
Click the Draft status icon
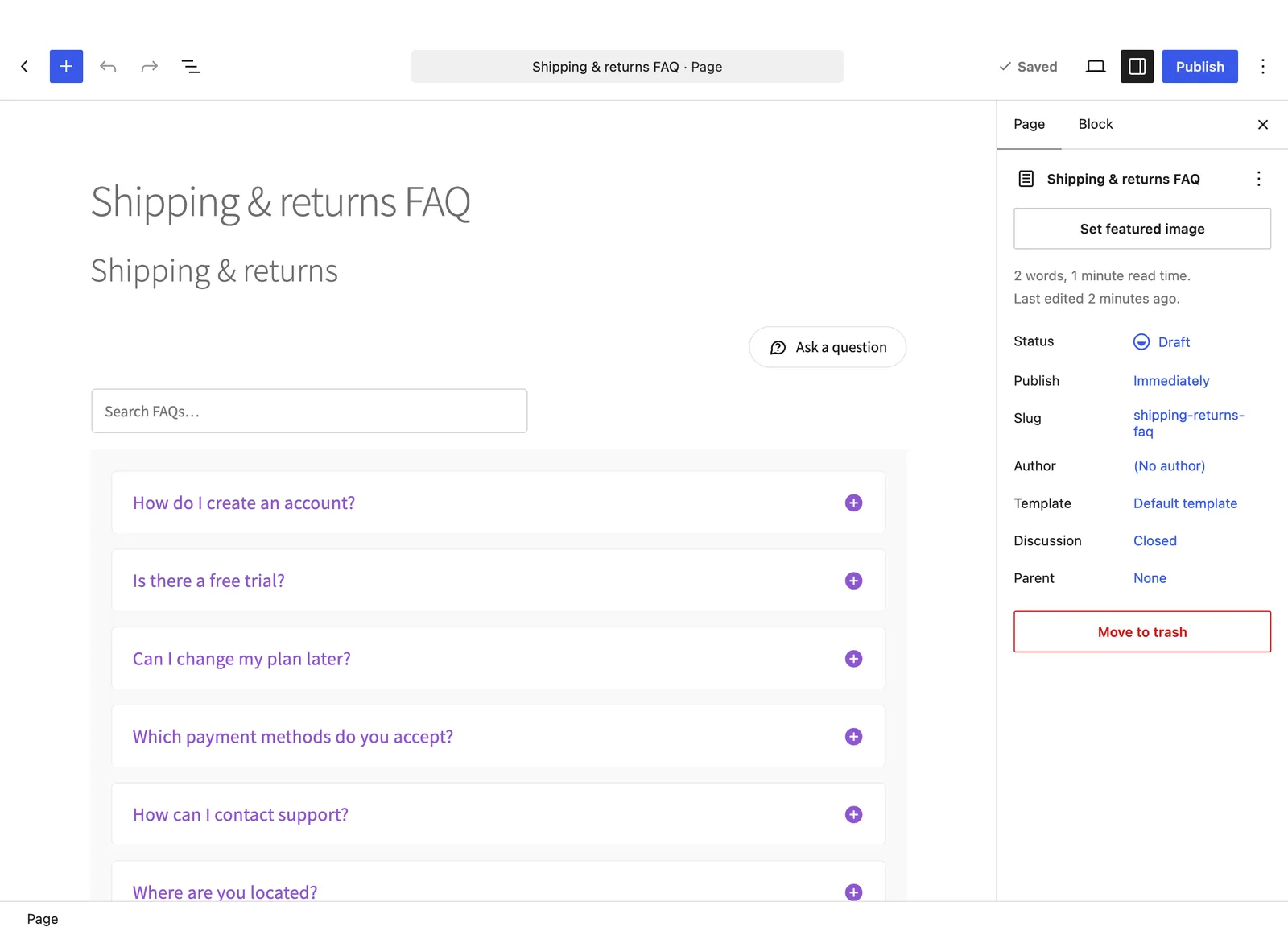tap(1141, 341)
